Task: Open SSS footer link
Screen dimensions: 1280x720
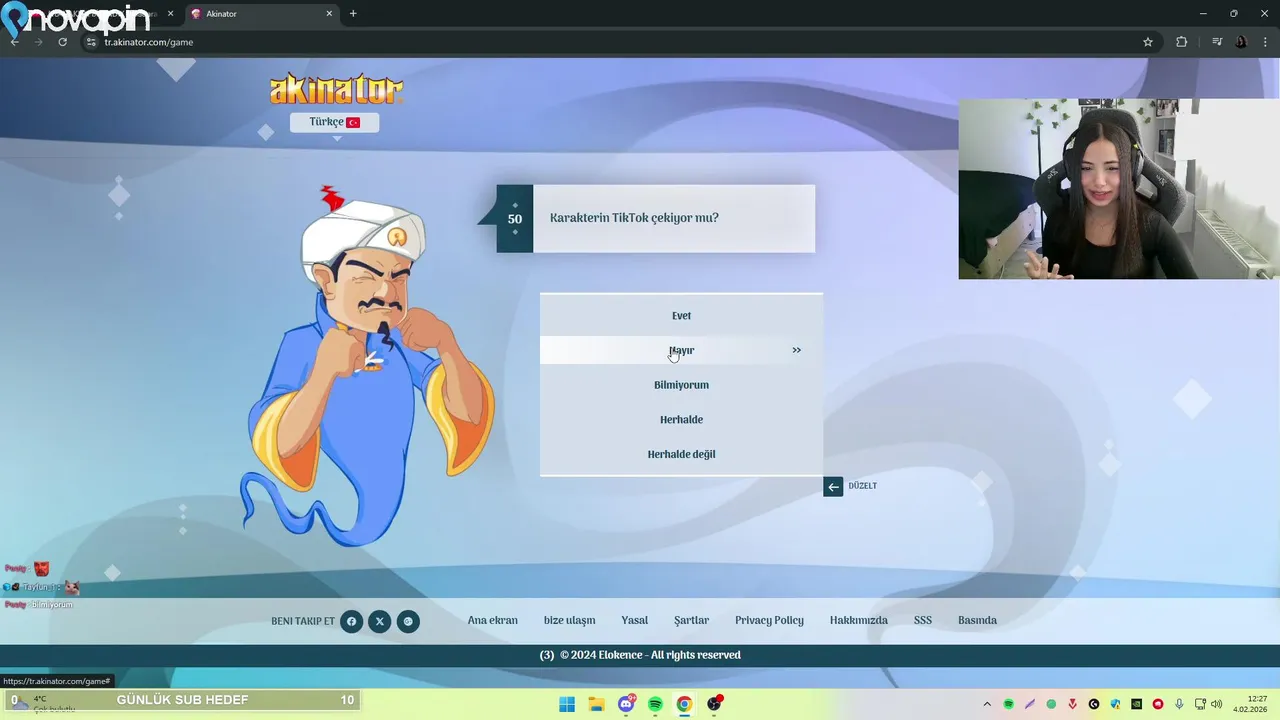Action: (923, 621)
